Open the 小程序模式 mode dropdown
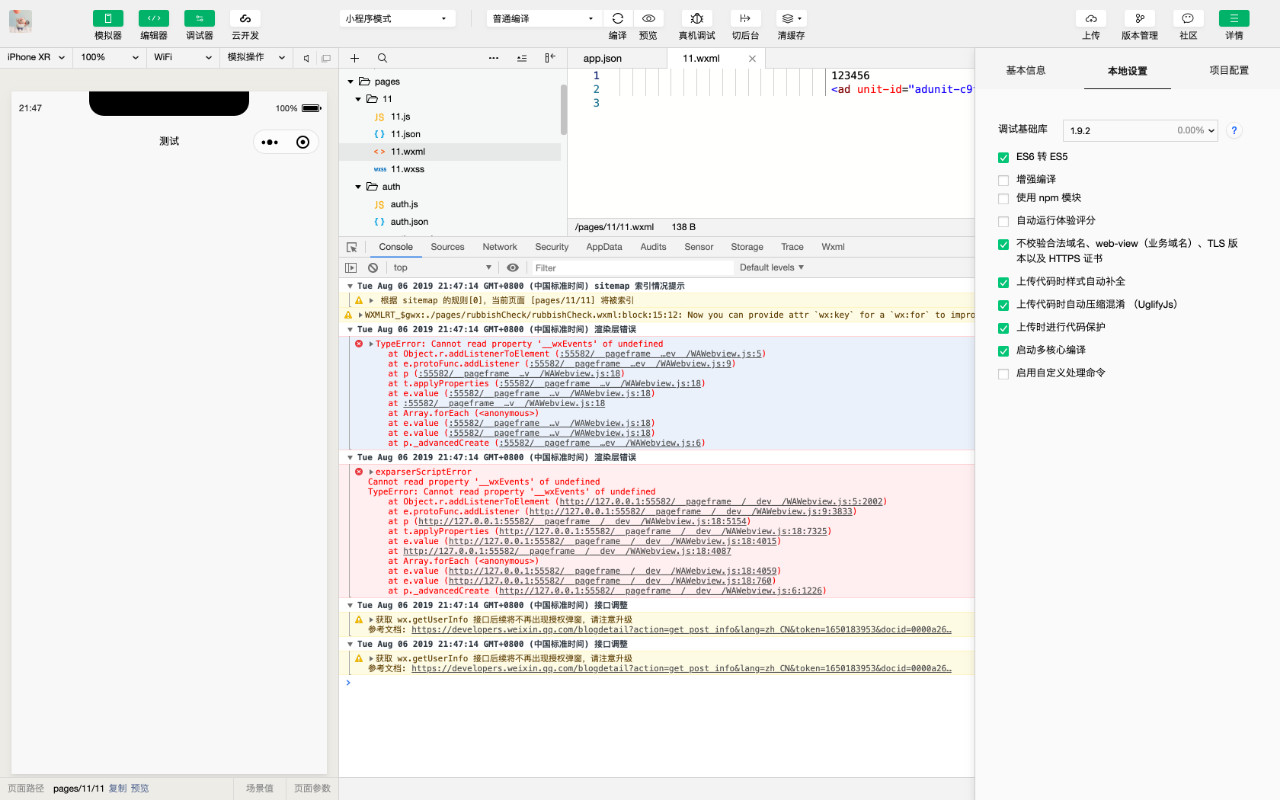This screenshot has width=1280, height=800. click(x=397, y=18)
